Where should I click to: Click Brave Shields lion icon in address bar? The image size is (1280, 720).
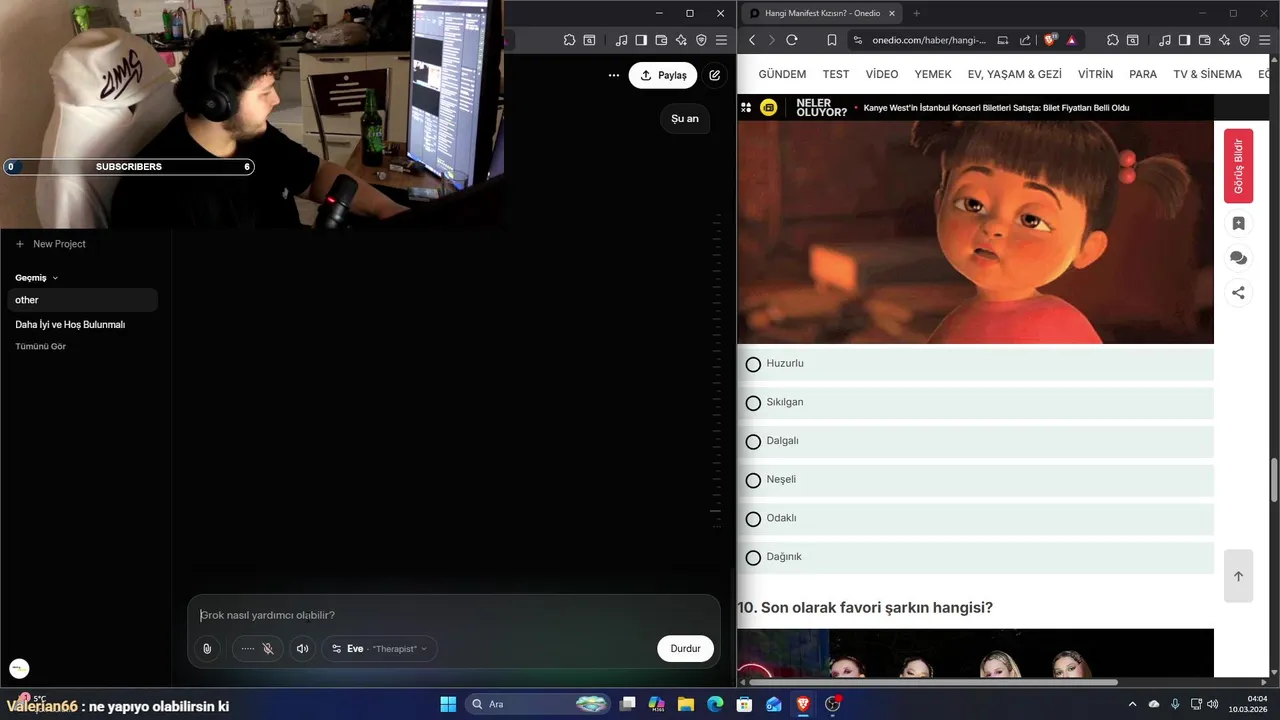[1050, 40]
